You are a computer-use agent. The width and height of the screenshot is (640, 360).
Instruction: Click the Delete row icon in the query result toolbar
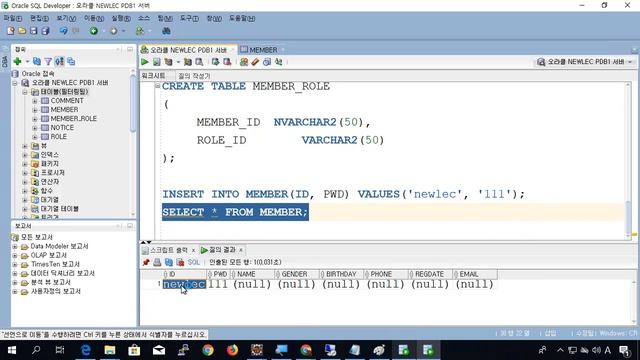click(x=180, y=262)
